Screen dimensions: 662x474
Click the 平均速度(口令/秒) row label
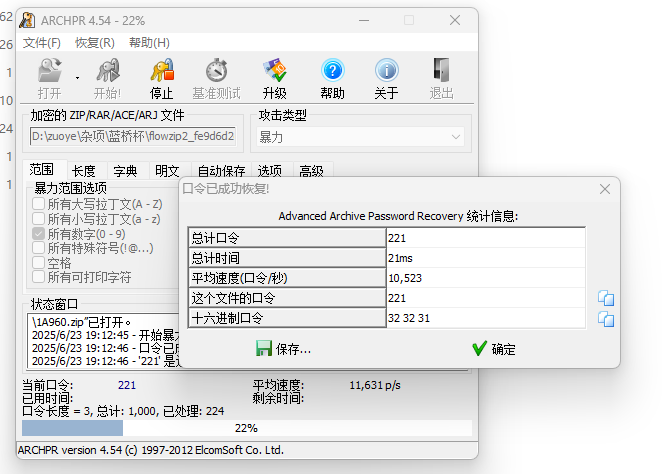pos(287,278)
